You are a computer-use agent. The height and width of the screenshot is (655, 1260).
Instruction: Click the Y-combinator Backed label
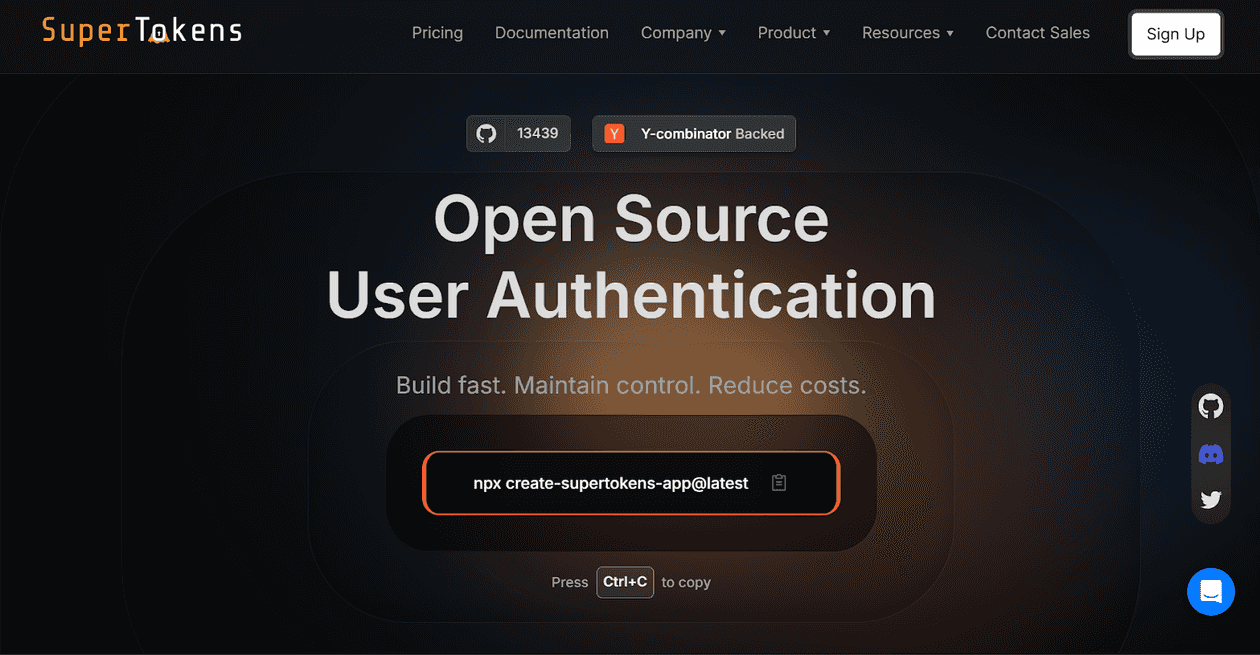pos(711,133)
